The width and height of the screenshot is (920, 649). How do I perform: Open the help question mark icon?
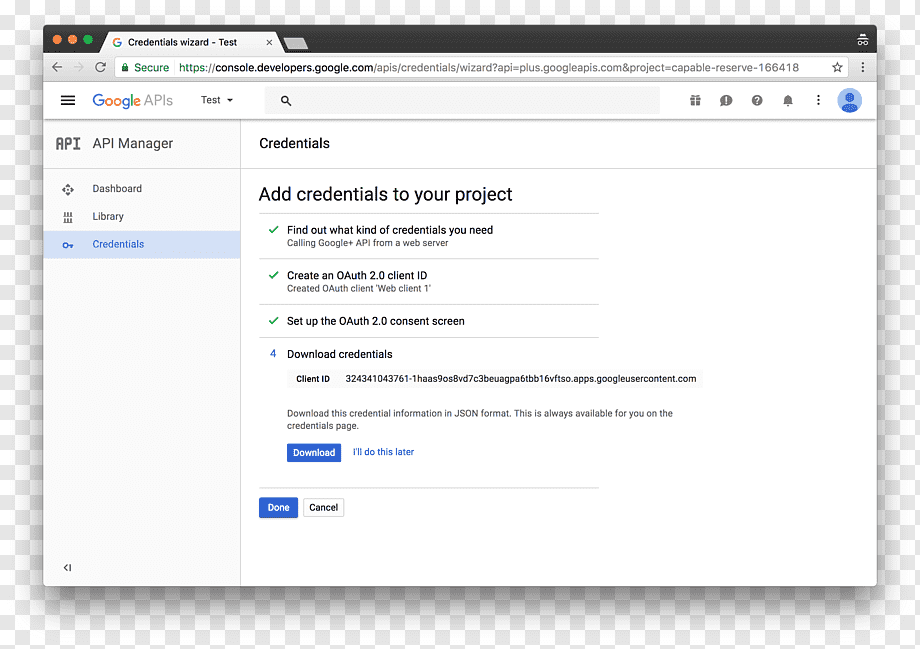pos(757,100)
